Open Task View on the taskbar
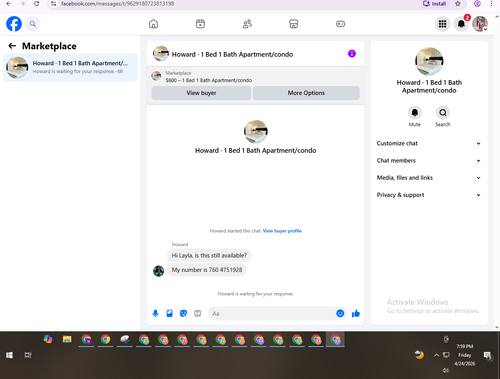 [x=28, y=355]
